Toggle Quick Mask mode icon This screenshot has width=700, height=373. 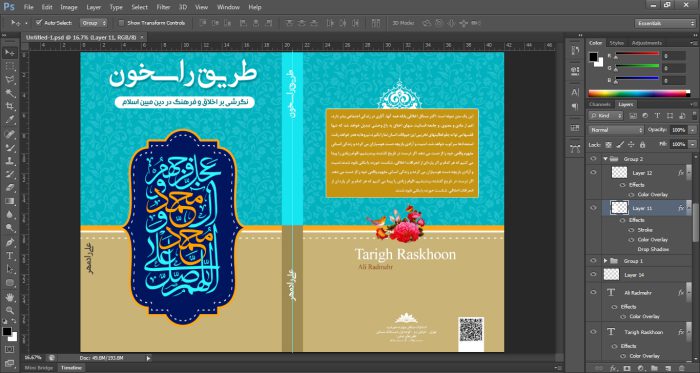coord(9,349)
